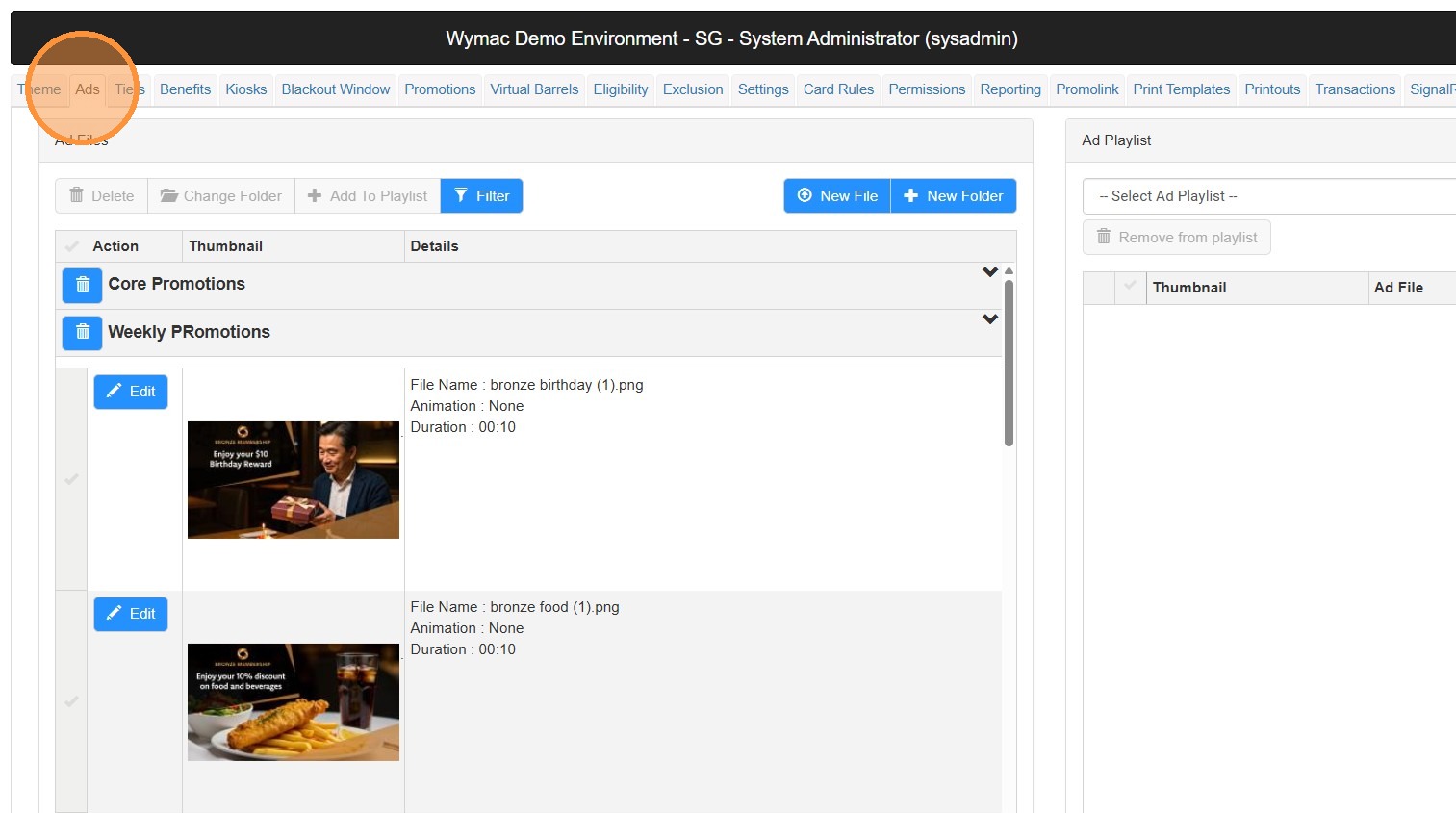Click the ad files list scrollbar
Screen dimensions: 1456x813
[x=1009, y=363]
